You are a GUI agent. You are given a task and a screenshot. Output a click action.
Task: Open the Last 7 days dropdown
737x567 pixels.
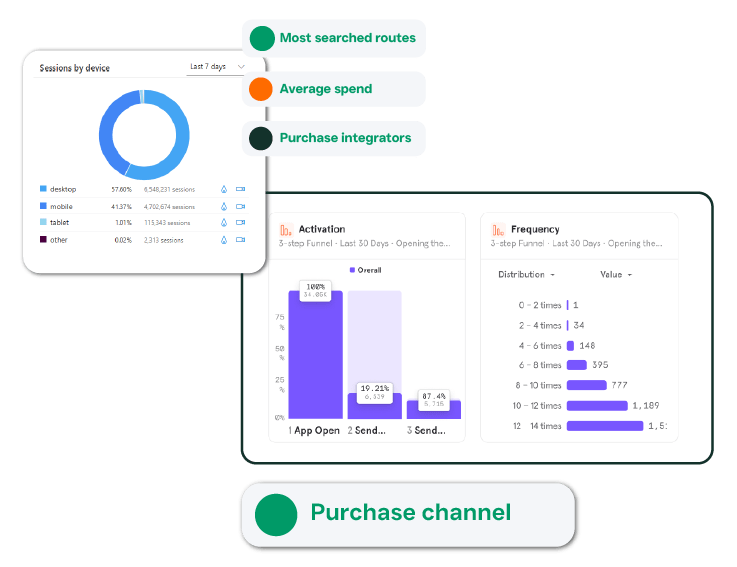click(216, 67)
